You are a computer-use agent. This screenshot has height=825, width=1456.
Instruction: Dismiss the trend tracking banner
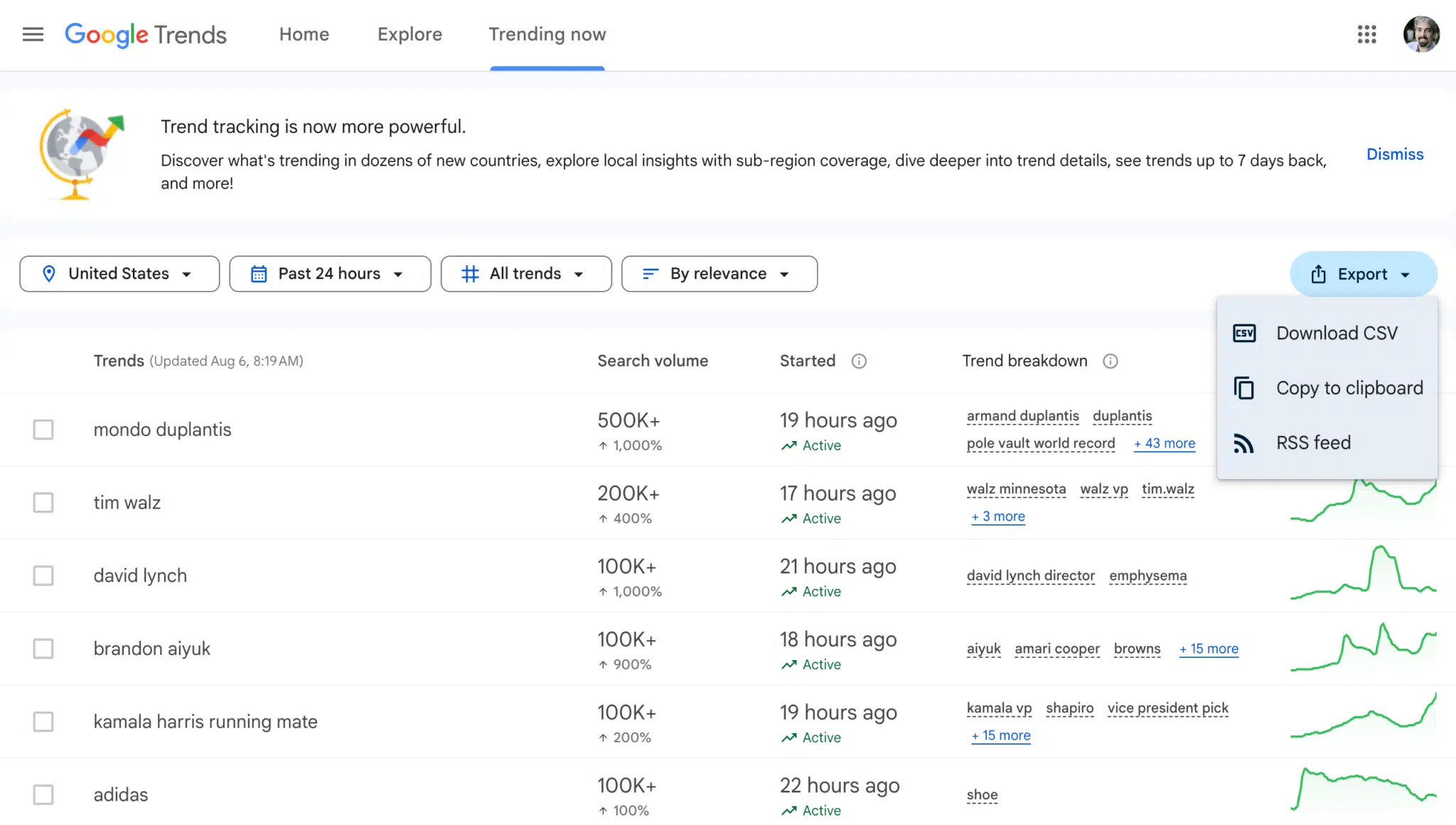[x=1395, y=154]
